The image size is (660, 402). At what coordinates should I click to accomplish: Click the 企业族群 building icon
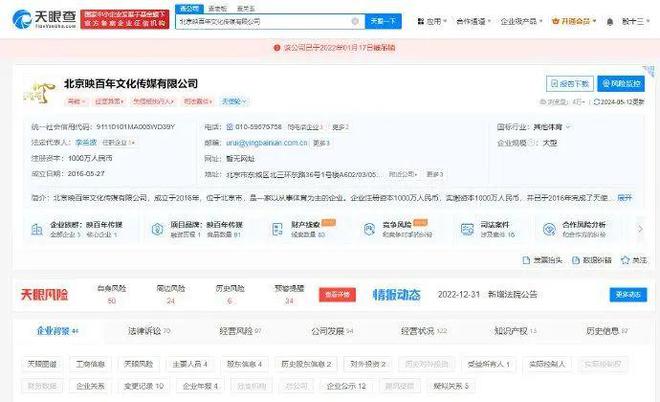pos(37,229)
